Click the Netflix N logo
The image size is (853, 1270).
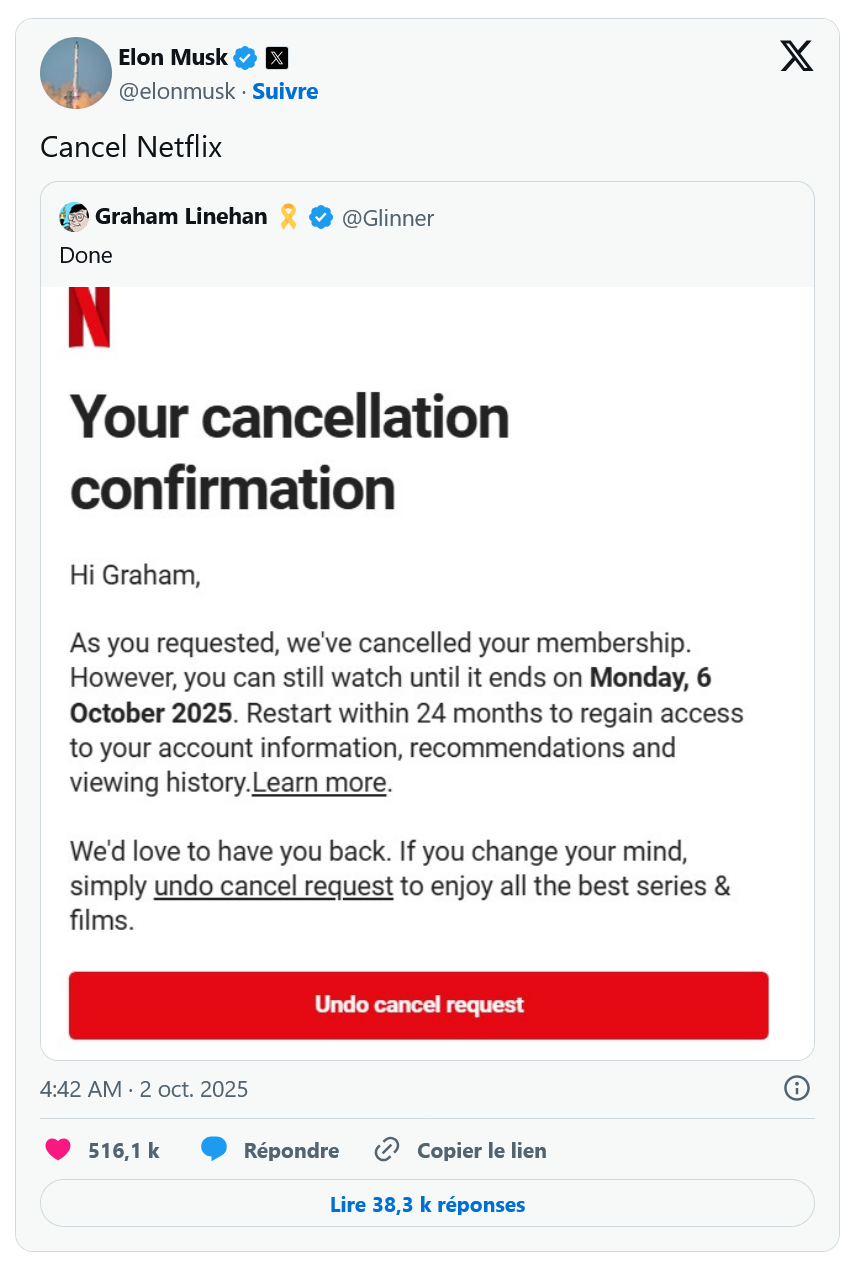coord(89,317)
